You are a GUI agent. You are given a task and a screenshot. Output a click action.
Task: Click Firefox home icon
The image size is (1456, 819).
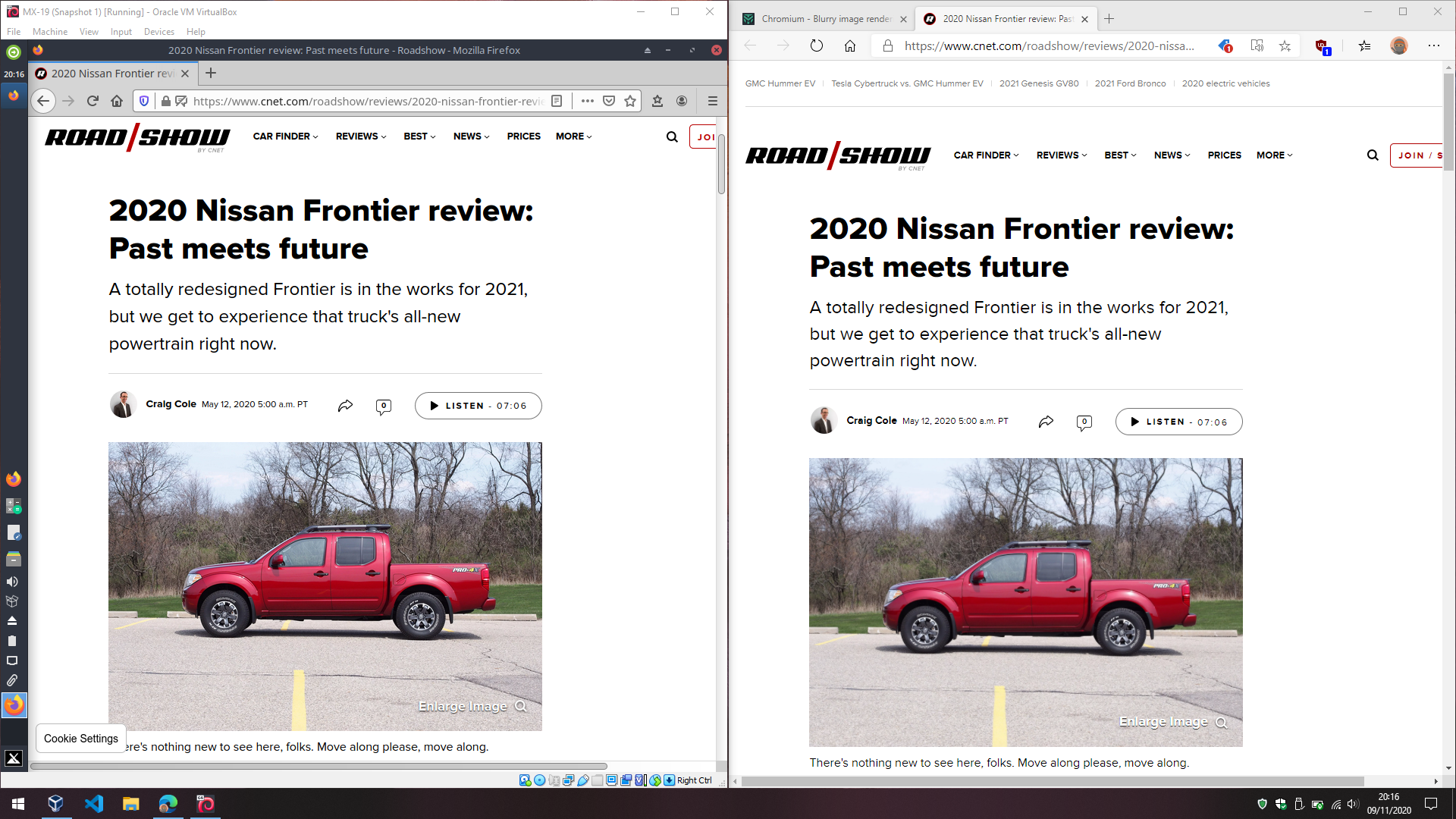117,101
